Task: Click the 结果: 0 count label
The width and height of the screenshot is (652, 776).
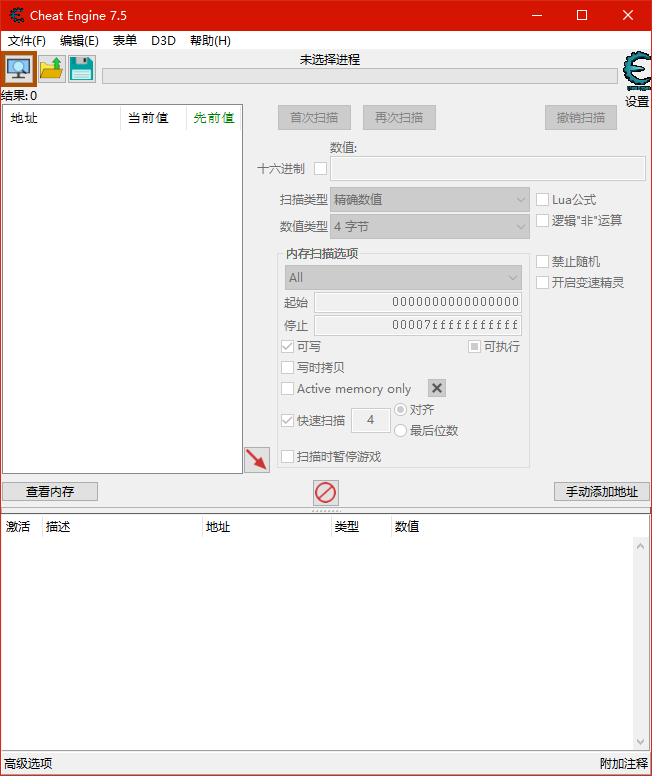Action: (19, 96)
